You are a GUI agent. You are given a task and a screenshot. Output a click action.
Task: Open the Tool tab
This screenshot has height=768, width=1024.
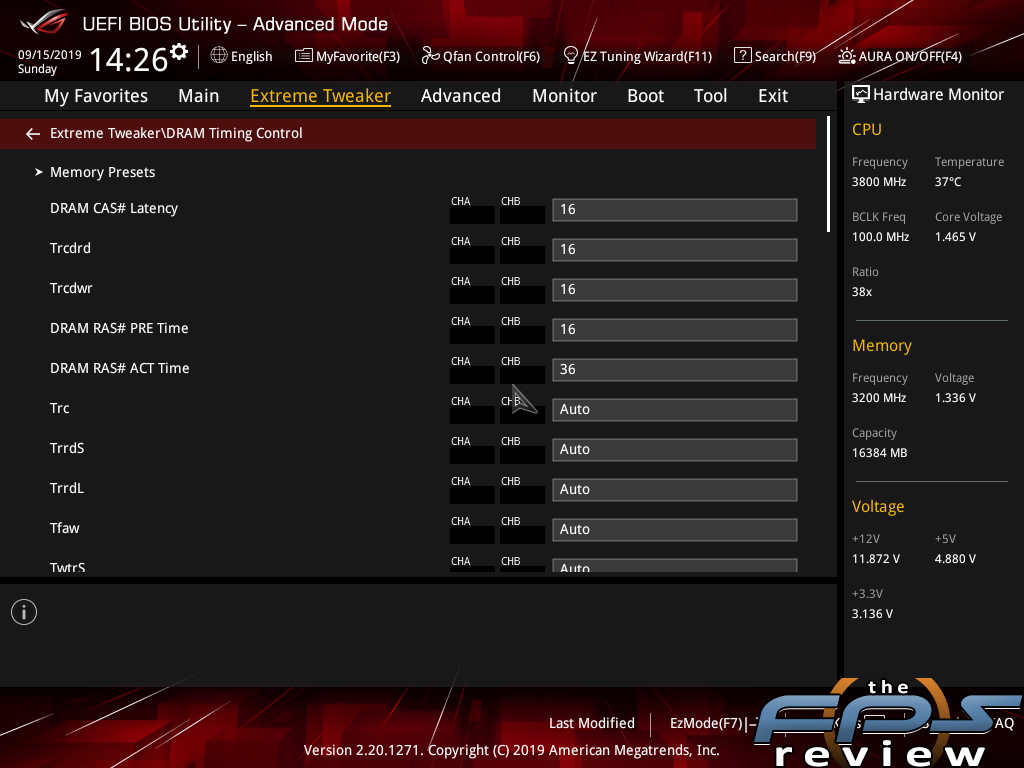tap(711, 96)
